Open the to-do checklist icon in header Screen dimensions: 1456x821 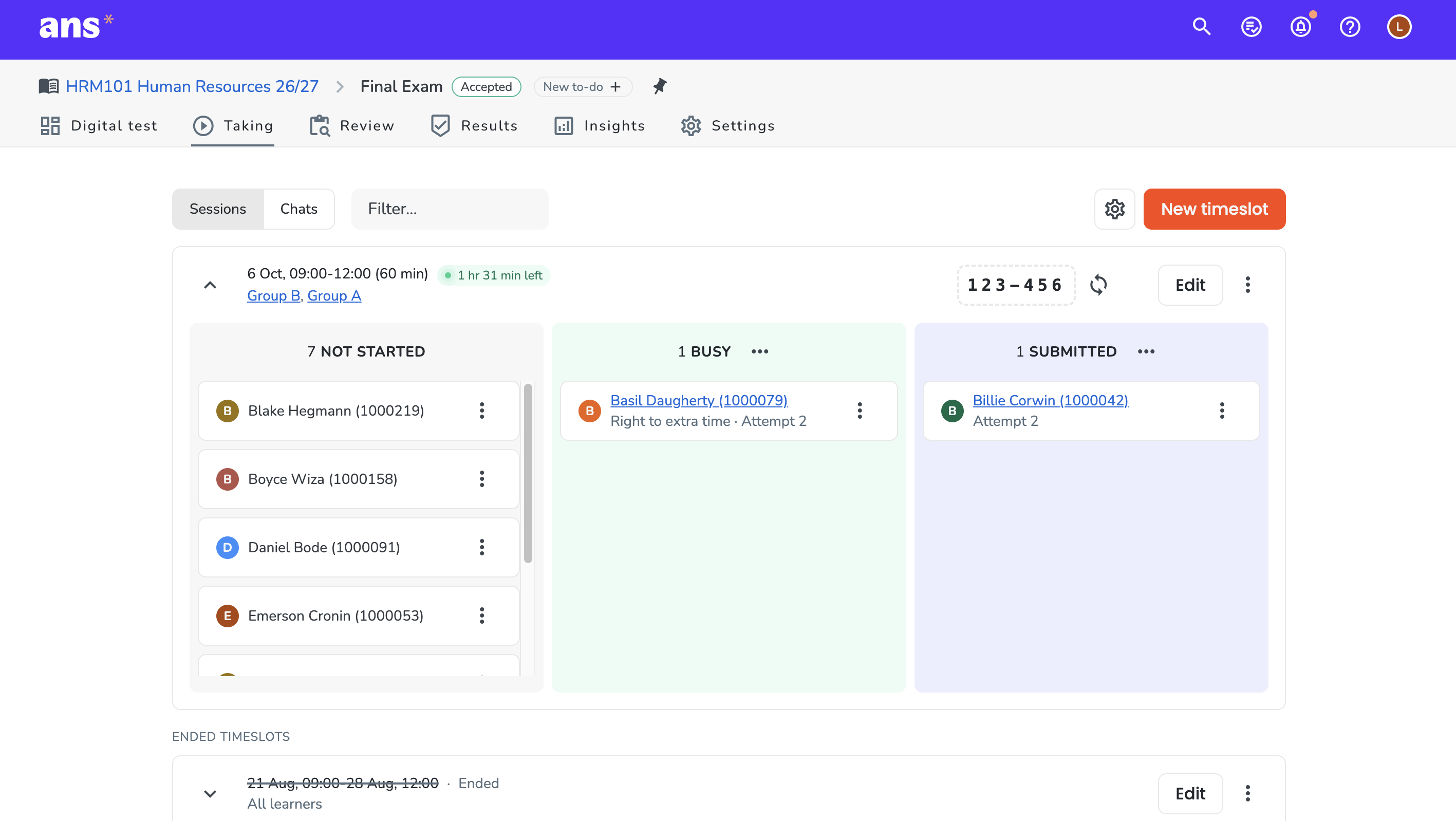click(1251, 27)
